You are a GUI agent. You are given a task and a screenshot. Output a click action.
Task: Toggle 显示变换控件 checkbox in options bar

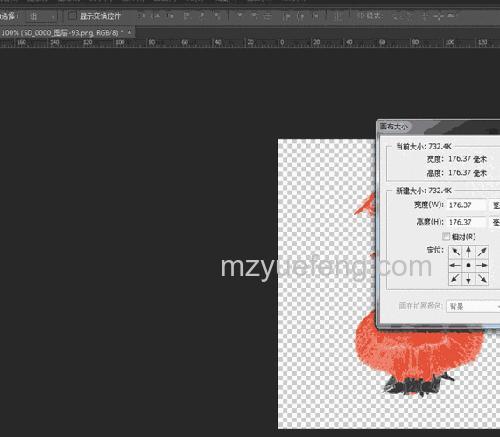point(72,16)
